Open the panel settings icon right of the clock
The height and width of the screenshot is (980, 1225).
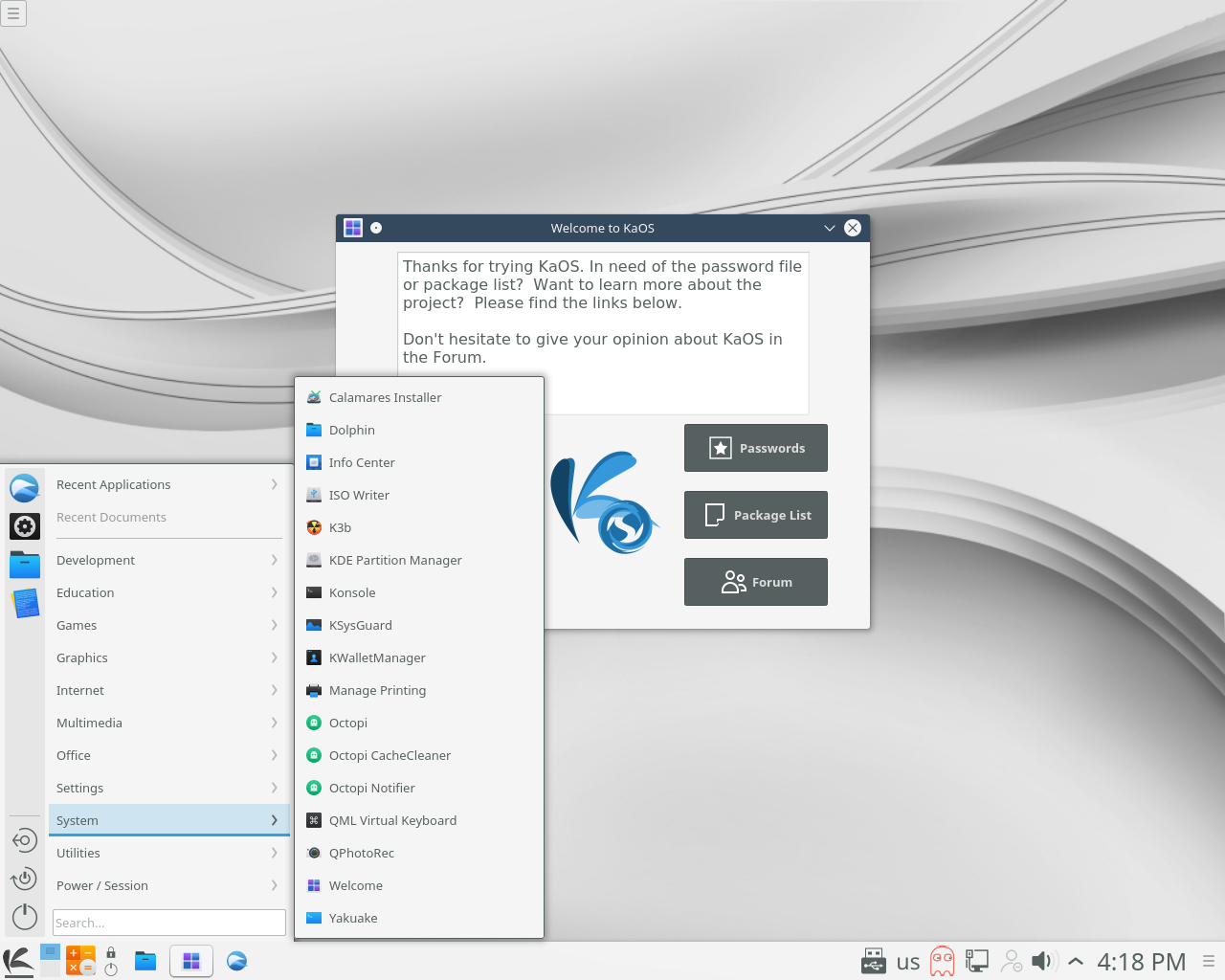1209,961
